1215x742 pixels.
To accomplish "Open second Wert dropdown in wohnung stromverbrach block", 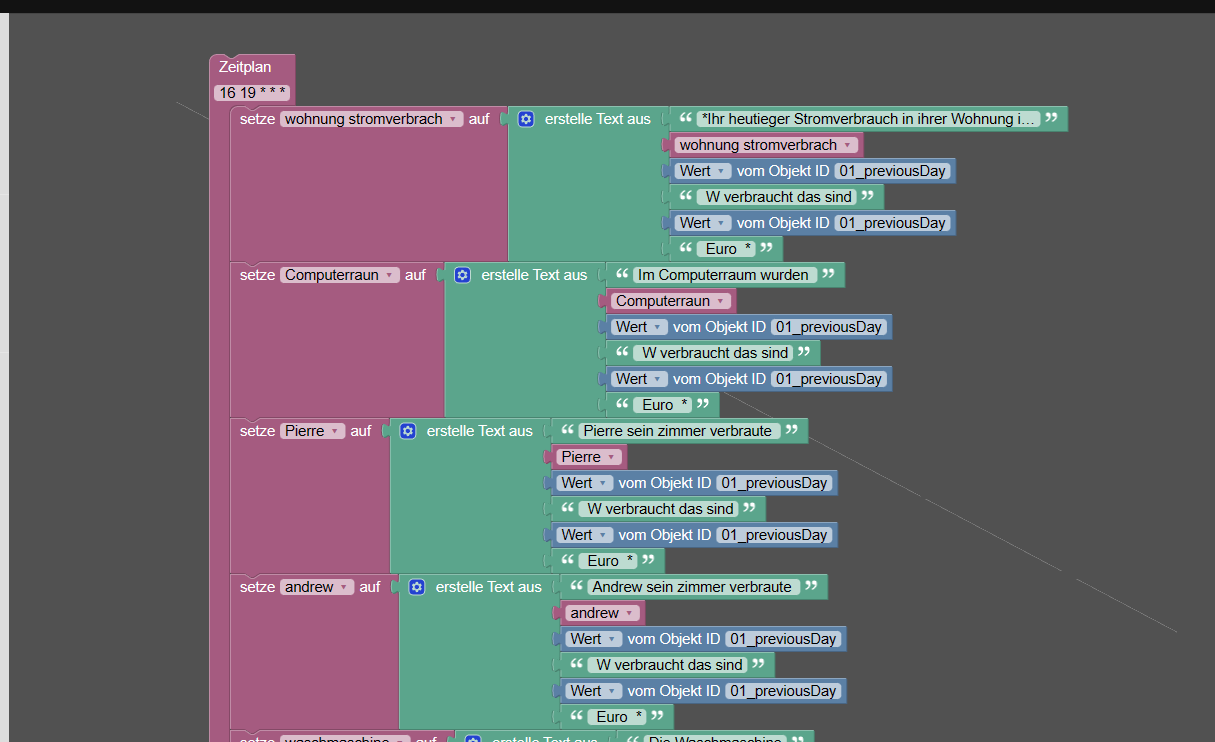I will [703, 223].
